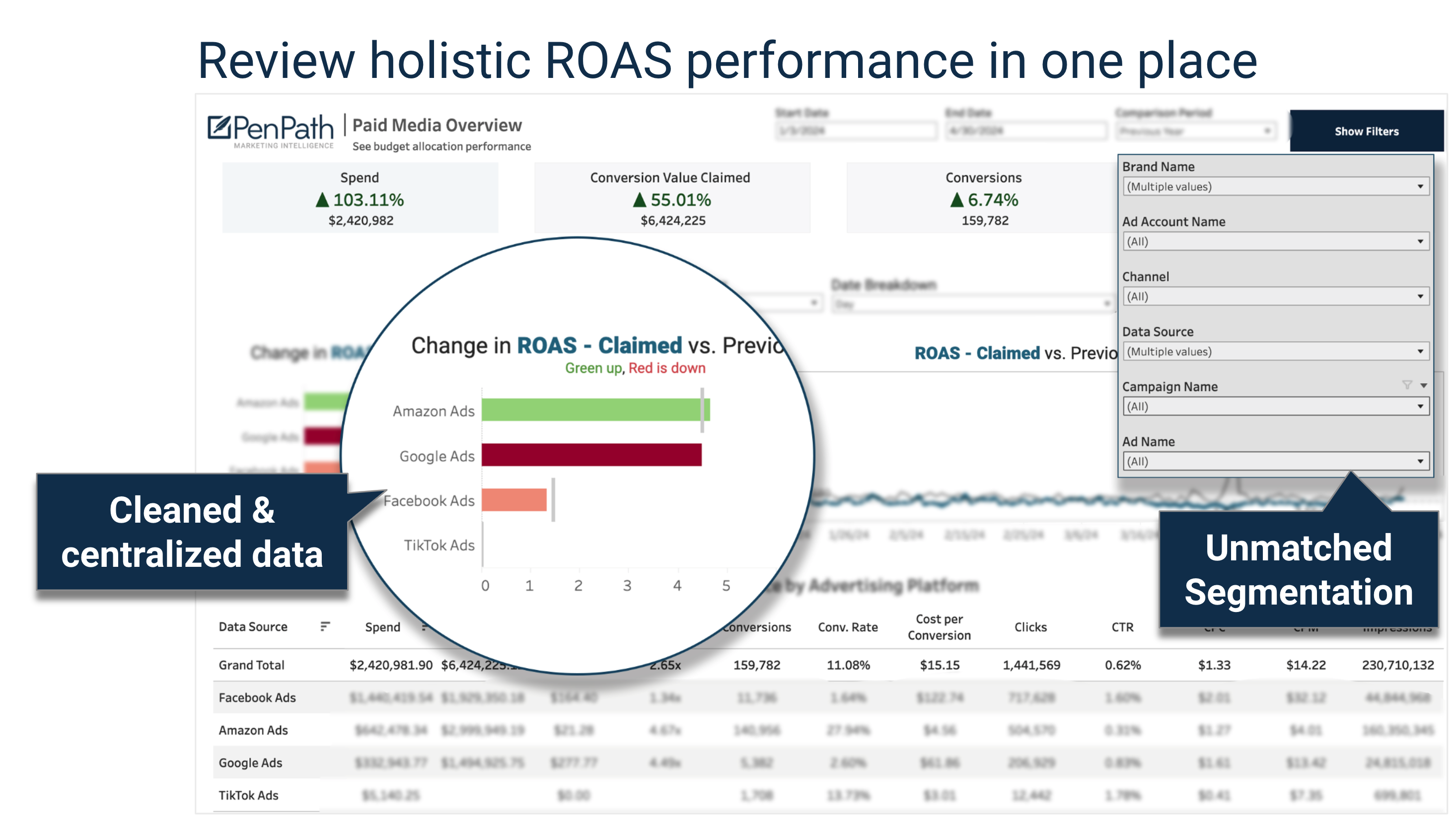1456x816 pixels.
Task: Open the Brand Name dropdown
Action: 1276,187
